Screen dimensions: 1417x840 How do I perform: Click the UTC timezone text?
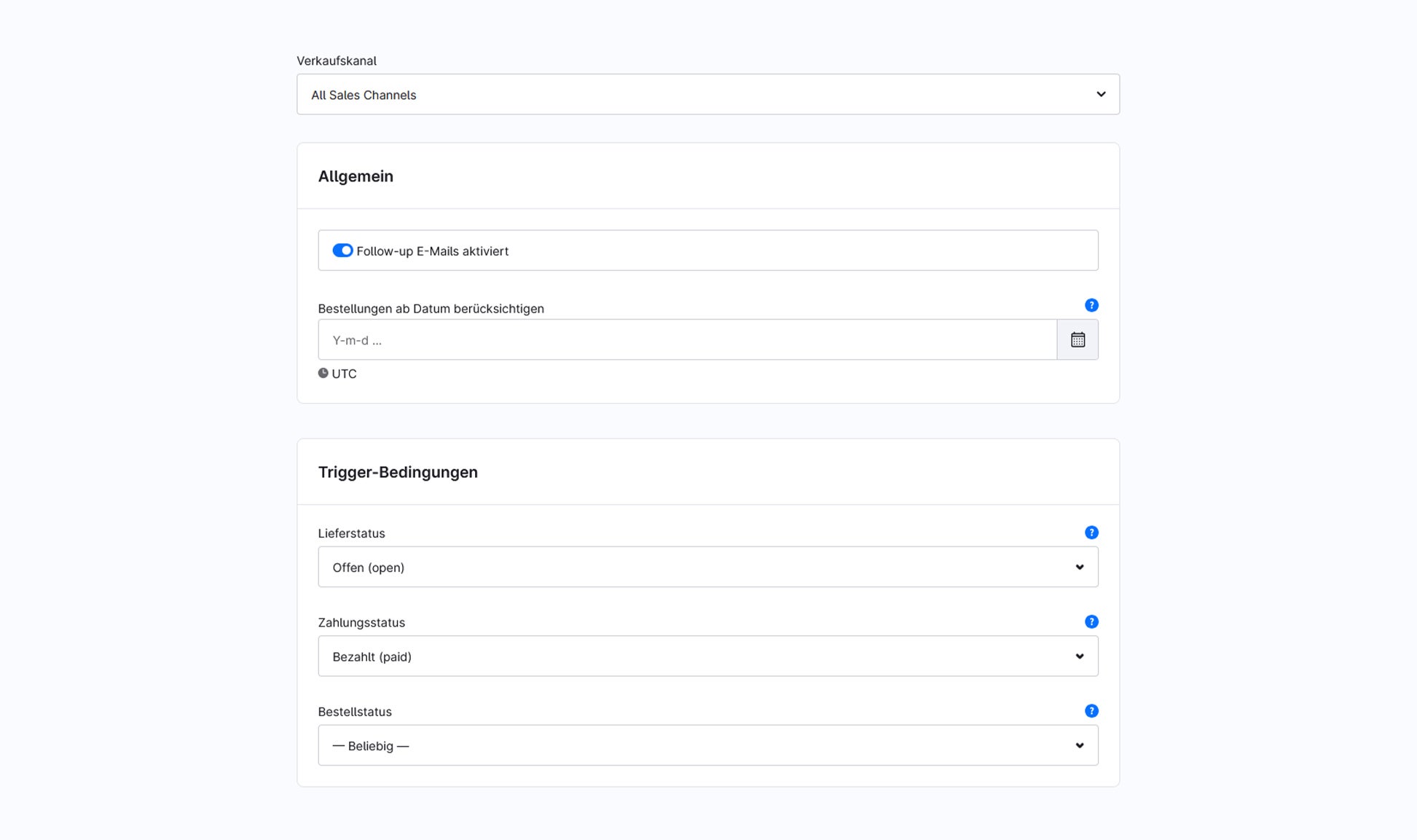tap(344, 374)
